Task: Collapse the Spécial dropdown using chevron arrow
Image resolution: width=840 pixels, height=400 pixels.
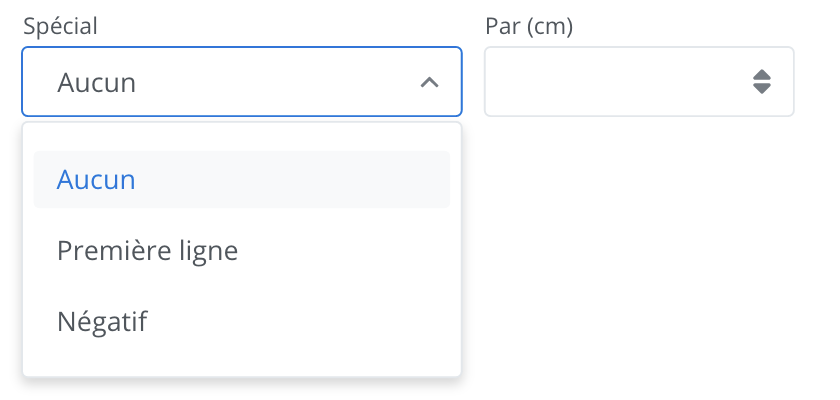Action: tap(429, 82)
